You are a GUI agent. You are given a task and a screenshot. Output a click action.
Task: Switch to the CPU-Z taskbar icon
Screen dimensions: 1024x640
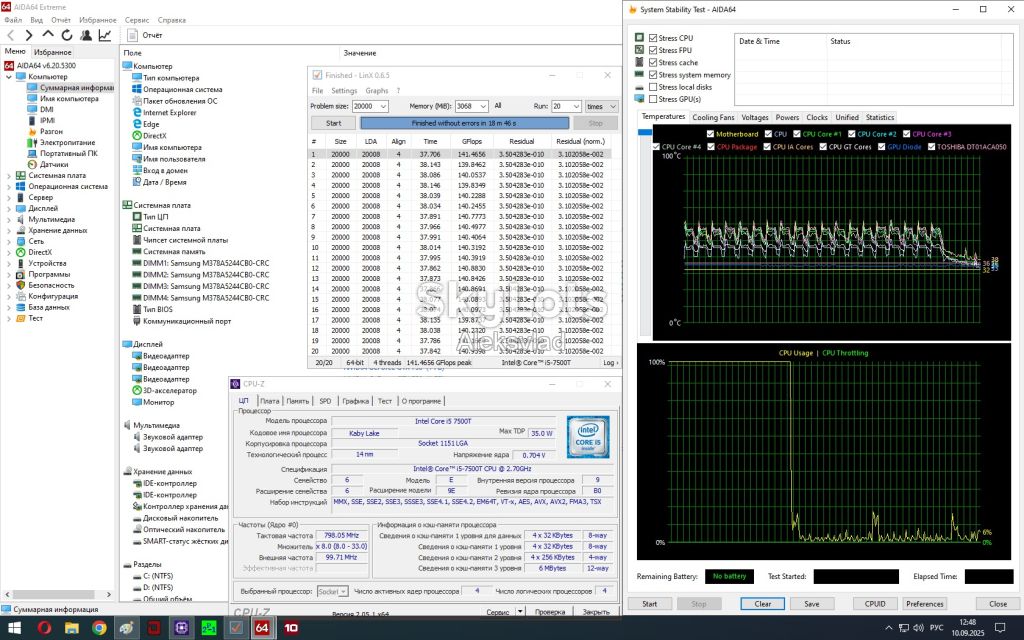181,628
